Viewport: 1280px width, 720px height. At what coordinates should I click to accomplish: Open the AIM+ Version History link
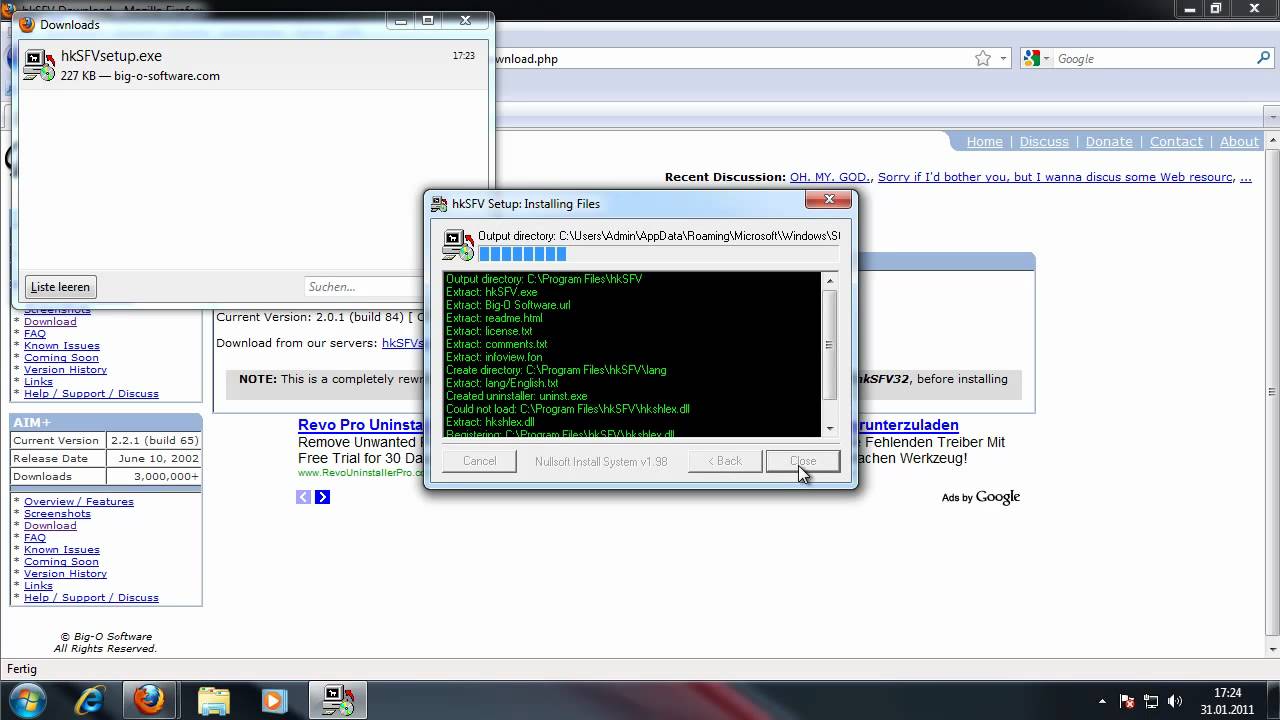pyautogui.click(x=65, y=574)
